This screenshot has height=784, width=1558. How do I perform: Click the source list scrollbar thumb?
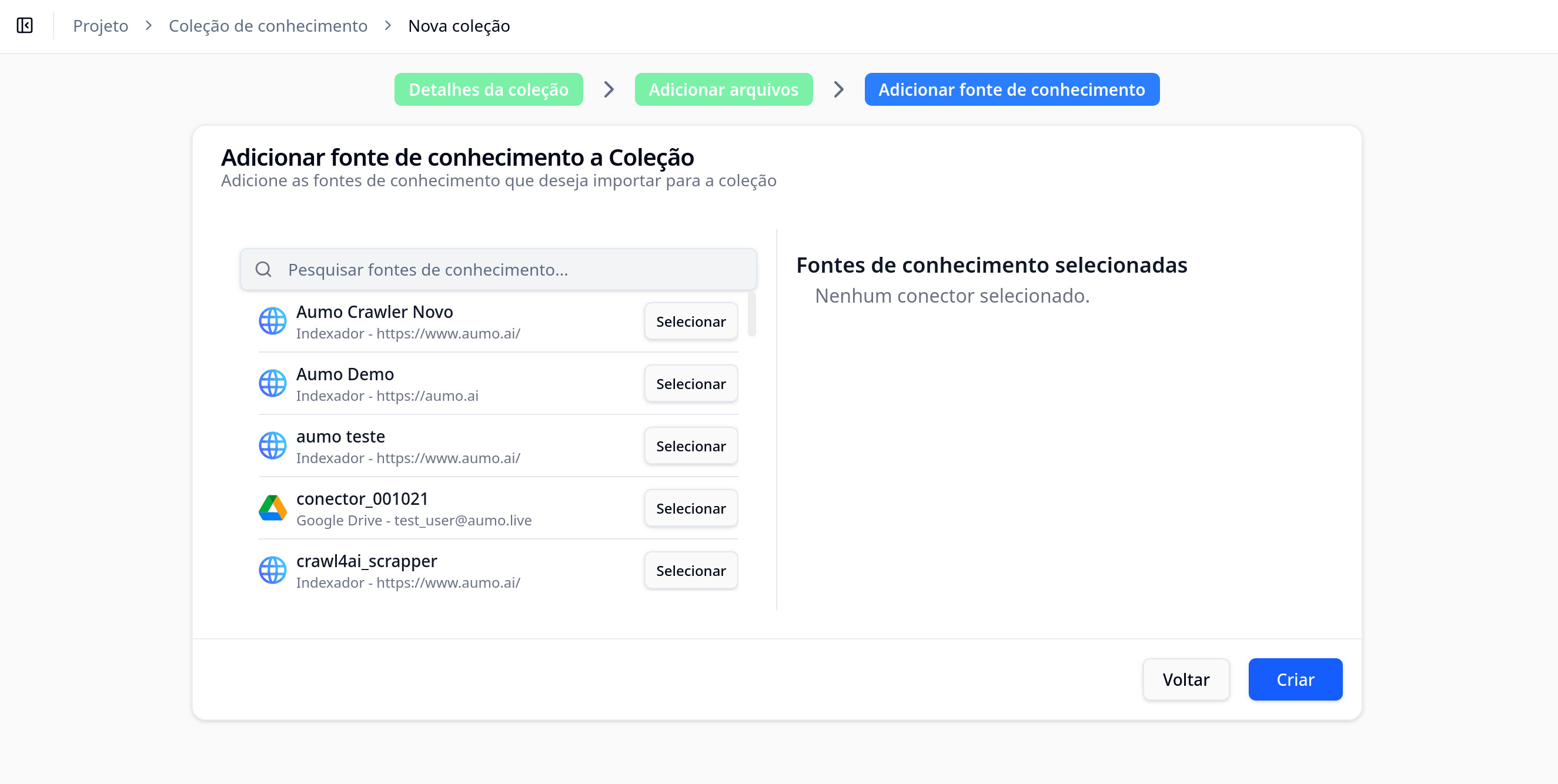[751, 314]
